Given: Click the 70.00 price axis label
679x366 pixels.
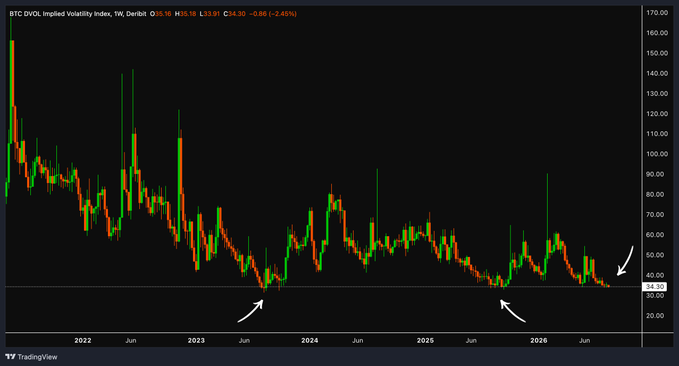Looking at the screenshot, I should pyautogui.click(x=656, y=214).
